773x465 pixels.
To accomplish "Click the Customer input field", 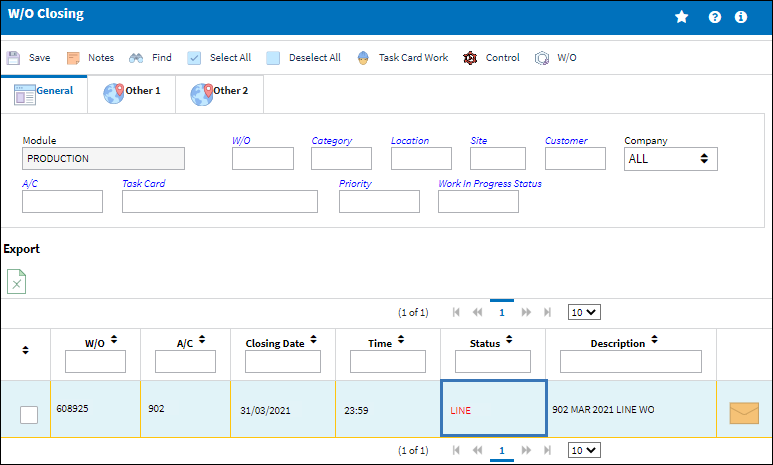I will pyautogui.click(x=575, y=159).
